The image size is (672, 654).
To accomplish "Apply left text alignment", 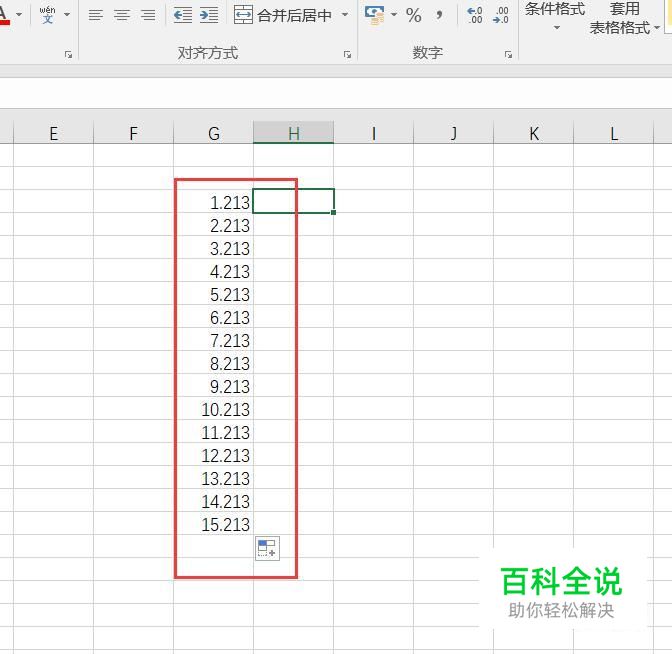I will [96, 15].
